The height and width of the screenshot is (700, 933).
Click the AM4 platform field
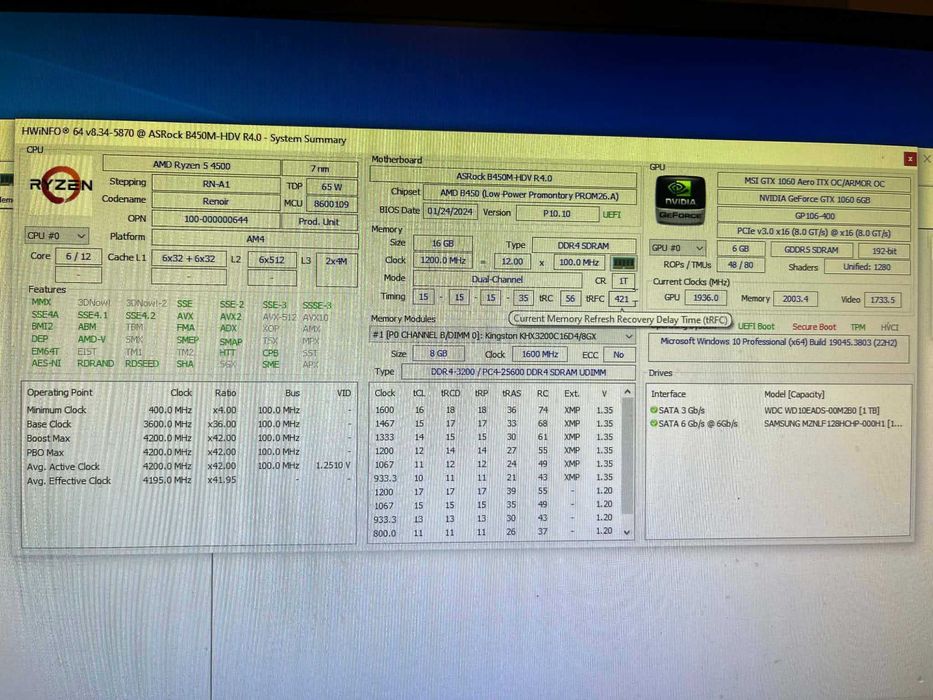coord(255,239)
